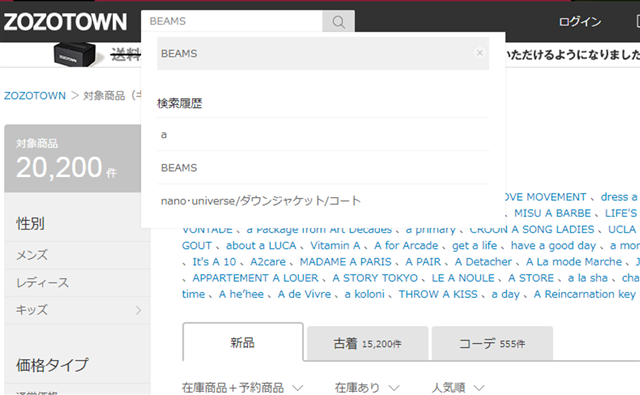Select BEAMS from search history
The image size is (640, 395).
pos(323,168)
